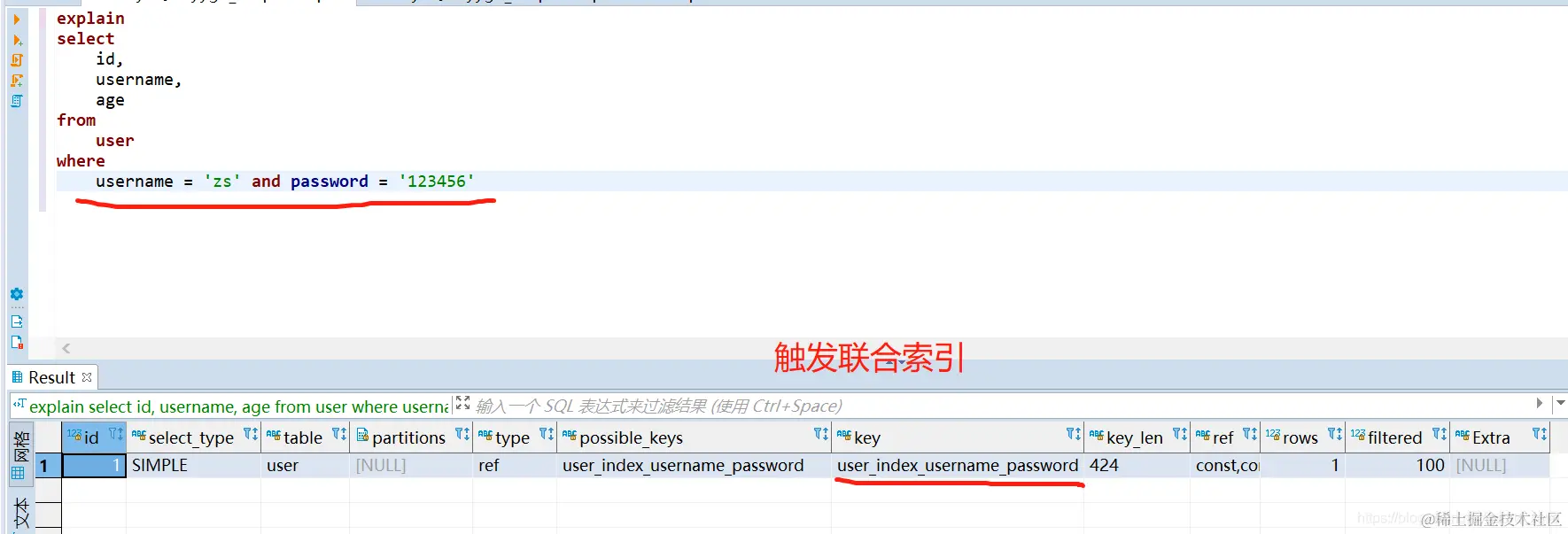Run the SQL statement with the orange arrow

(x=17, y=19)
